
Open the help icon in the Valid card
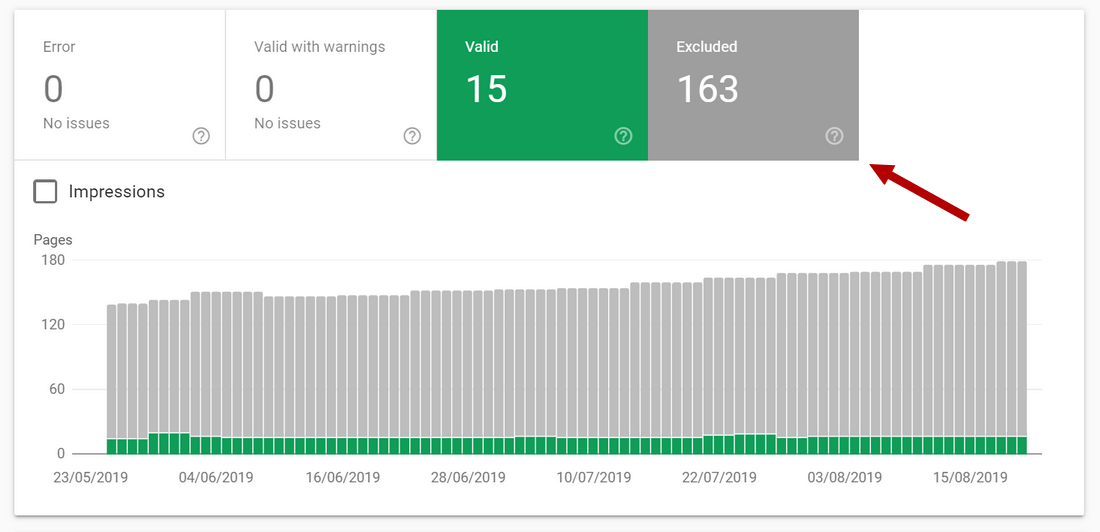point(624,136)
